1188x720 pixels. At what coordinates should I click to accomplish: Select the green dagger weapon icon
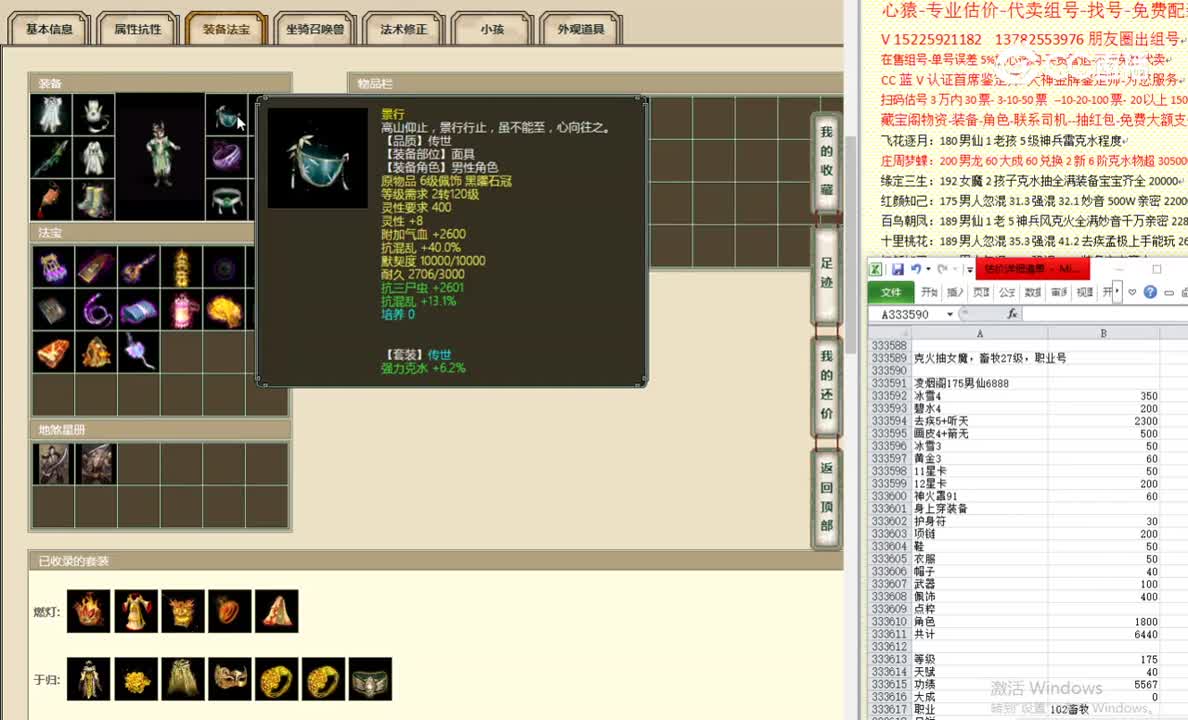click(51, 157)
